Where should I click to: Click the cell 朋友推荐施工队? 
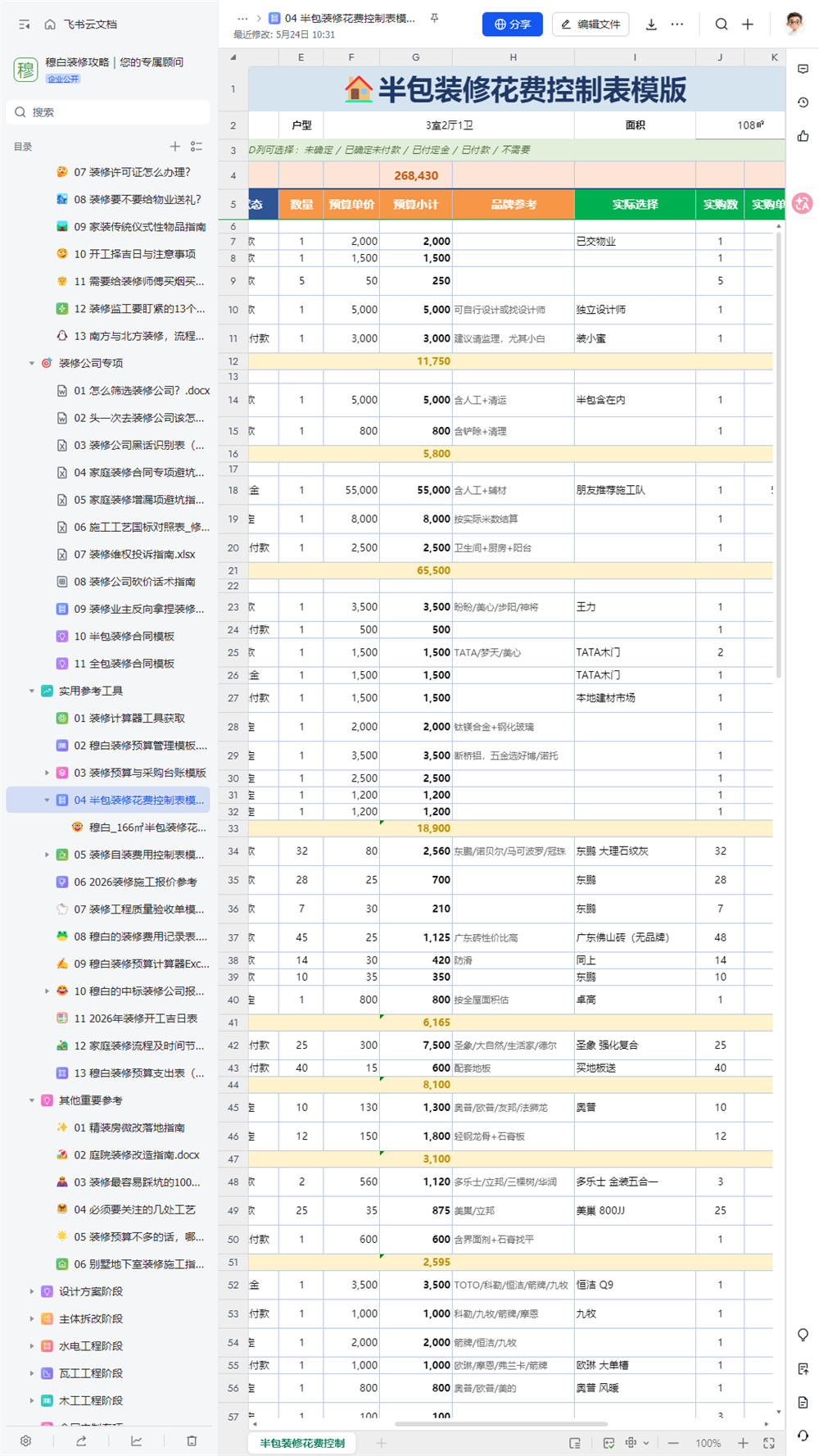[635, 490]
